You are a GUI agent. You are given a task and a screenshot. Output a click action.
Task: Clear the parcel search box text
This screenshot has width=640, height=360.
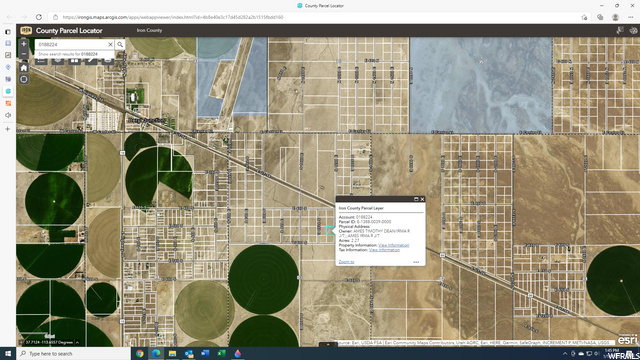[110, 44]
